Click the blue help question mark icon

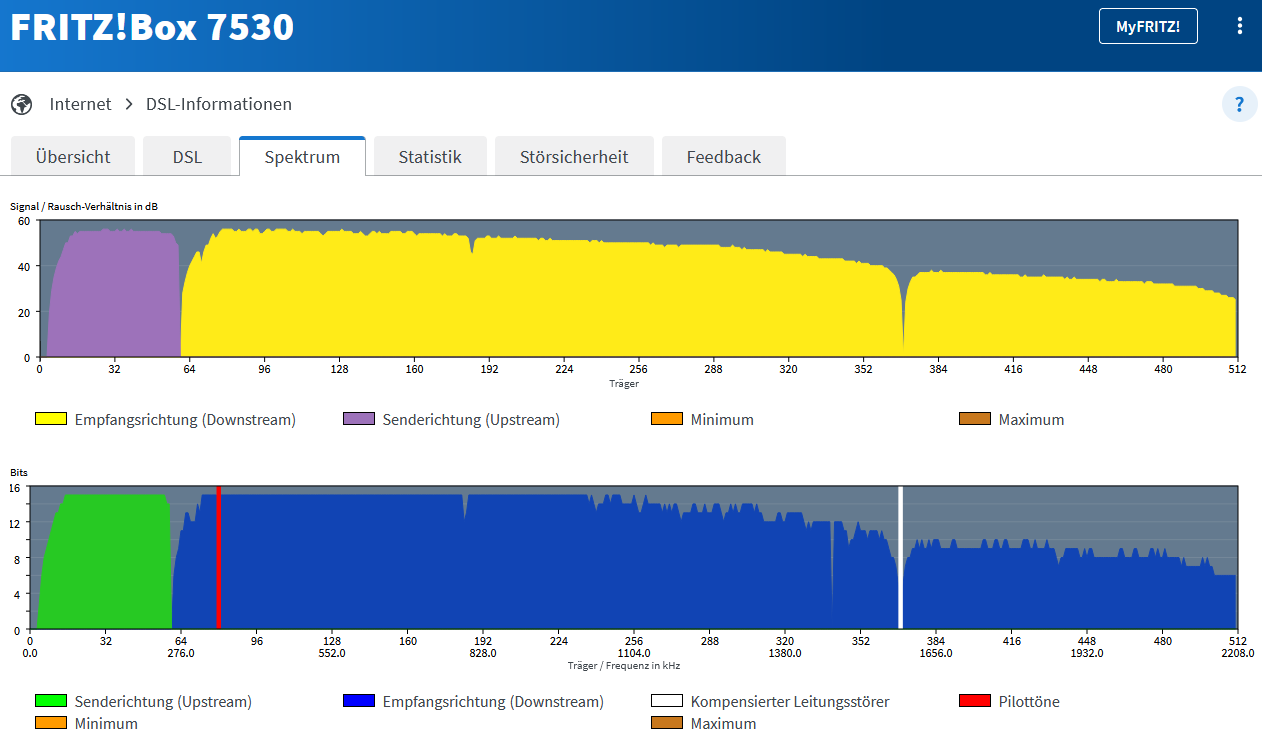[x=1239, y=104]
